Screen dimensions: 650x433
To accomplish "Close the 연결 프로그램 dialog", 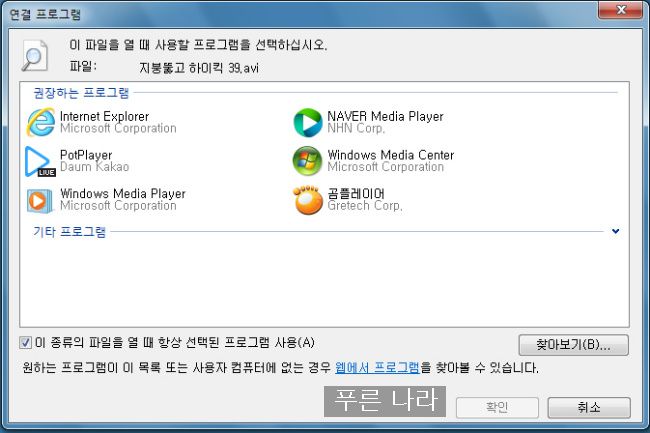I will (x=620, y=10).
